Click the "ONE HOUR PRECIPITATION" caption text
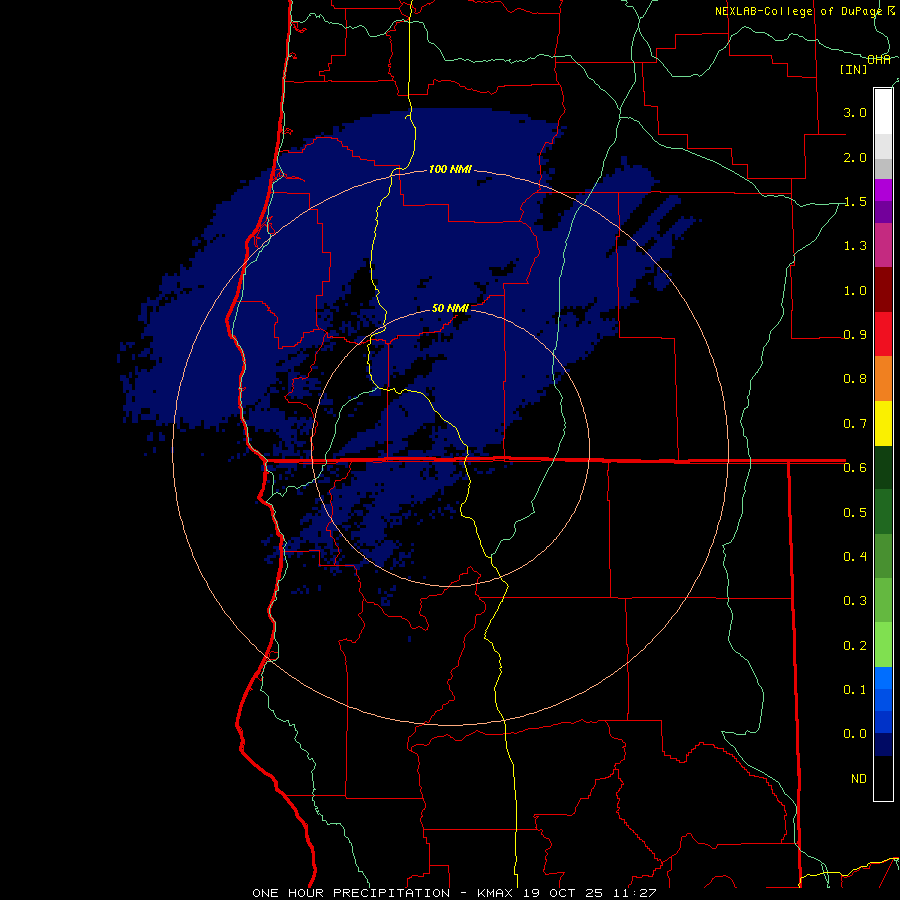This screenshot has height=900, width=900. [351, 893]
